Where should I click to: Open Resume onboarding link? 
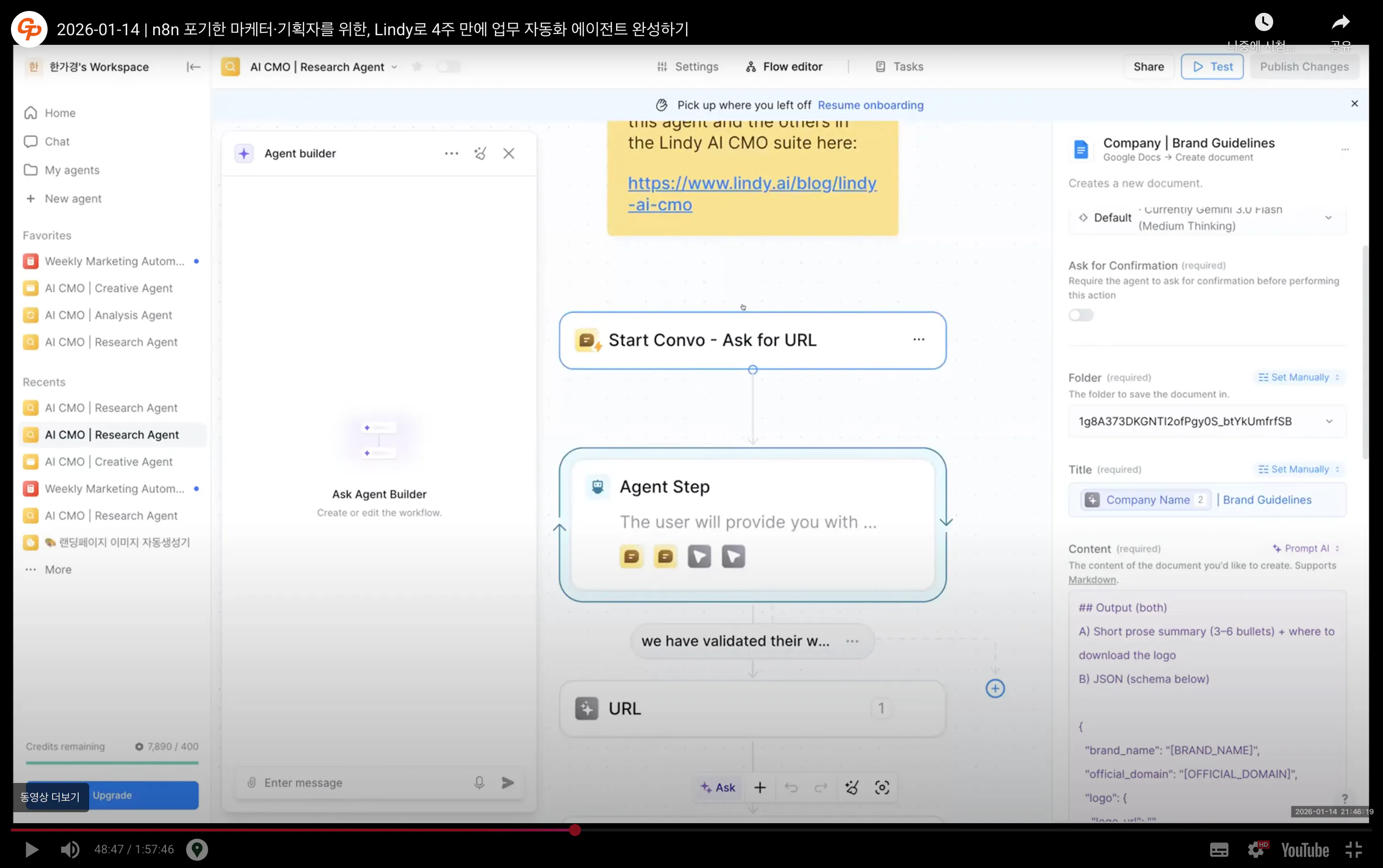coord(870,105)
